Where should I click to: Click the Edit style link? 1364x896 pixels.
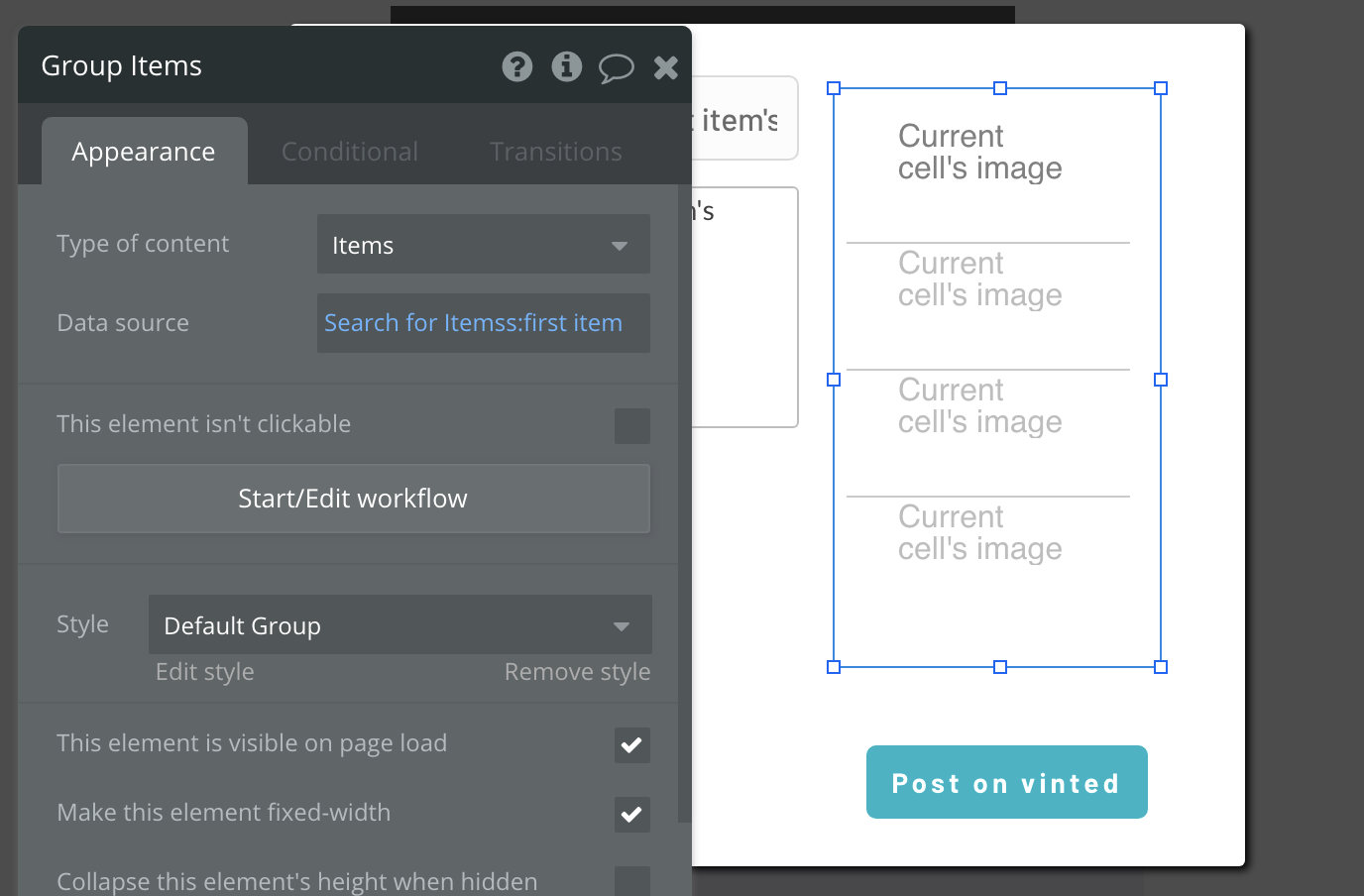[x=205, y=672]
